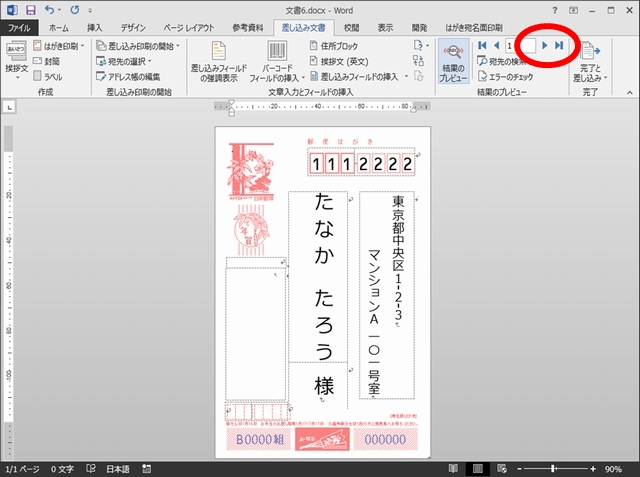Go to next record icon
The width and height of the screenshot is (640, 477).
coord(544,45)
